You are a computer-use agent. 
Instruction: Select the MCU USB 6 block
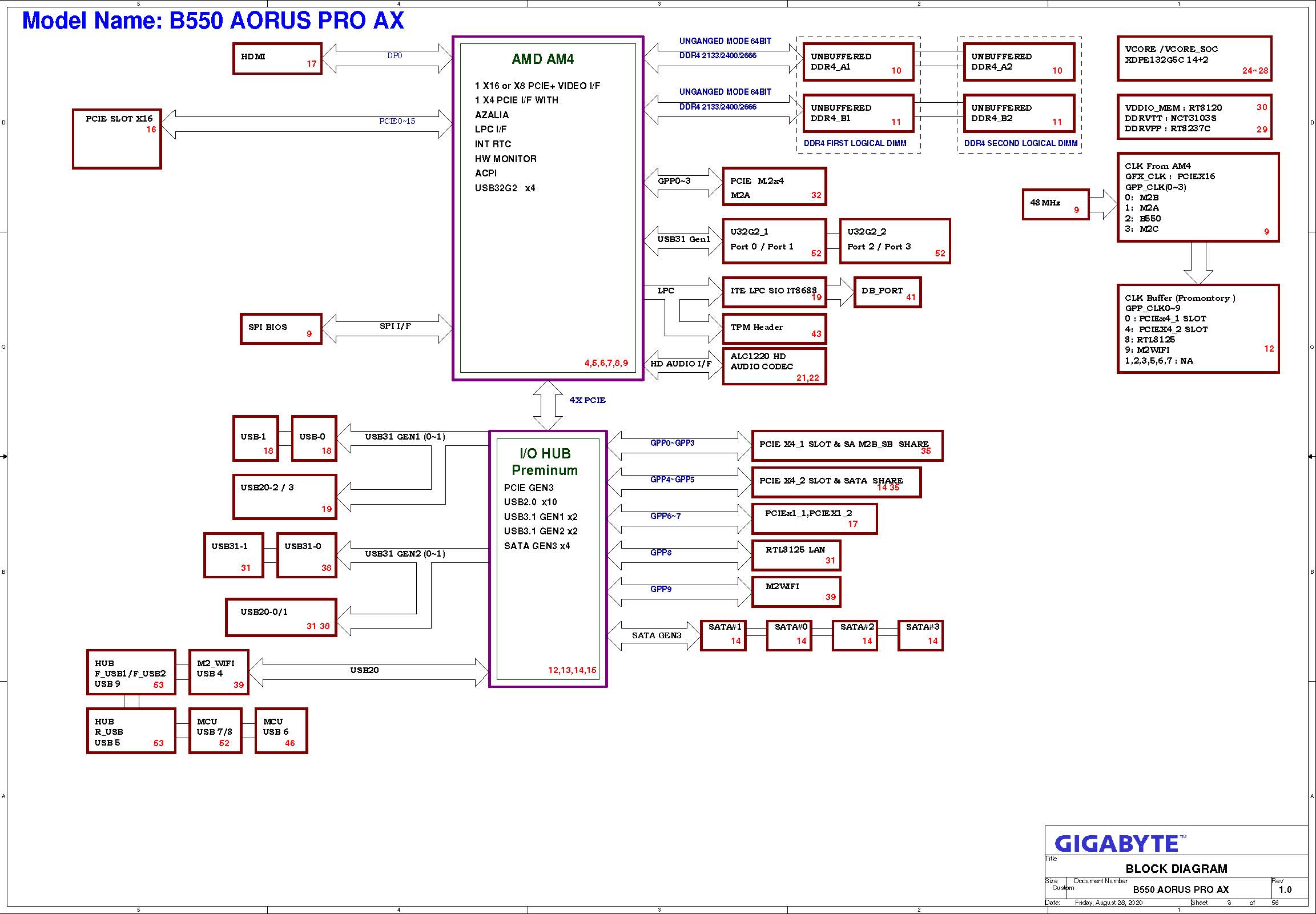281,731
